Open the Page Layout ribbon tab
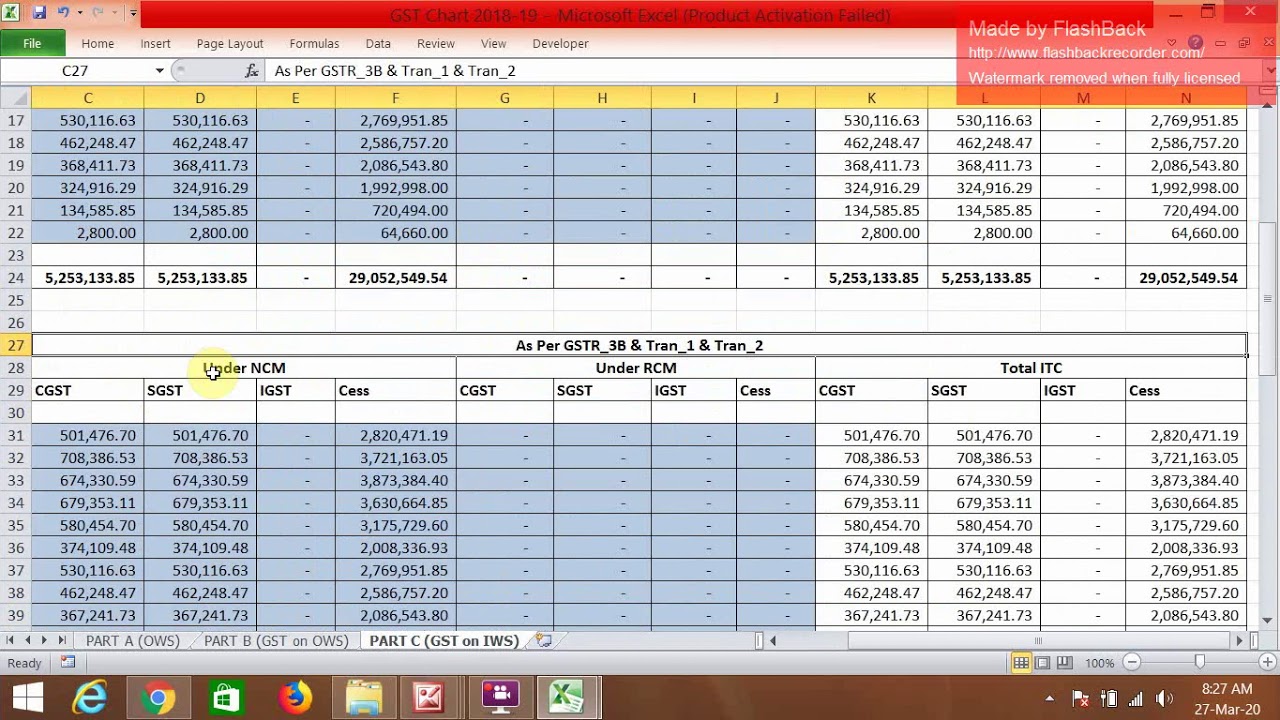 pyautogui.click(x=230, y=43)
